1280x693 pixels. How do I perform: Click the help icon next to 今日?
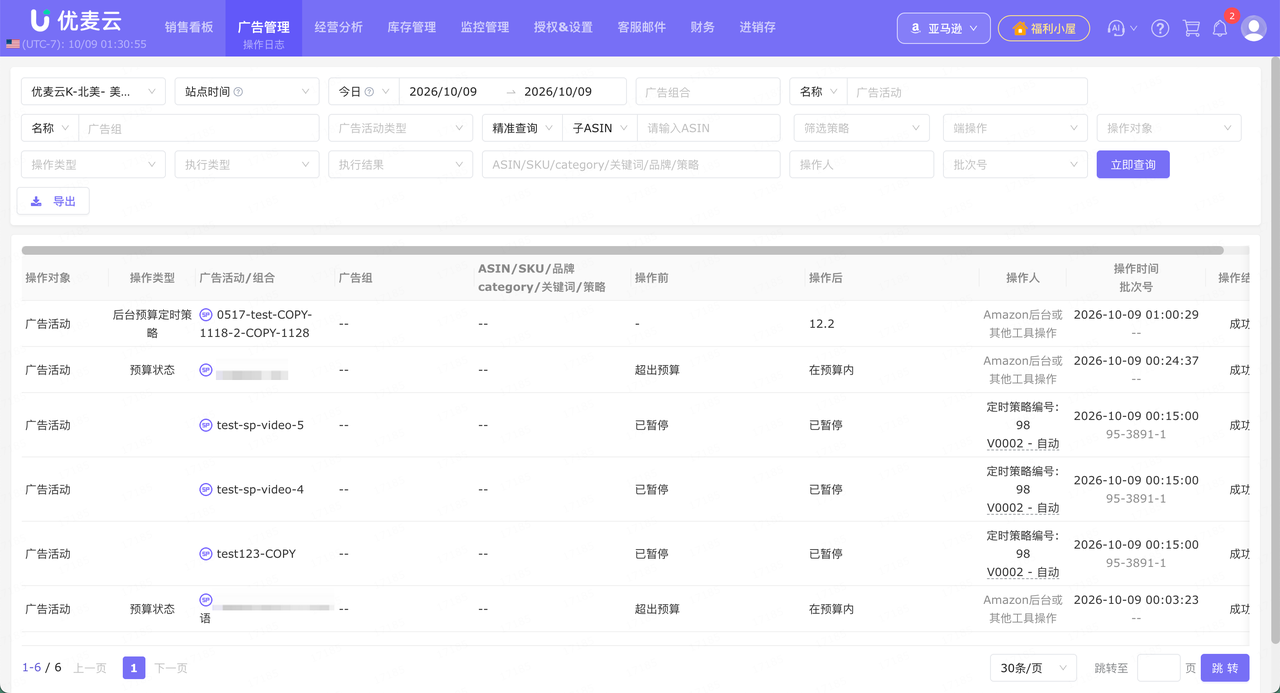click(x=369, y=92)
